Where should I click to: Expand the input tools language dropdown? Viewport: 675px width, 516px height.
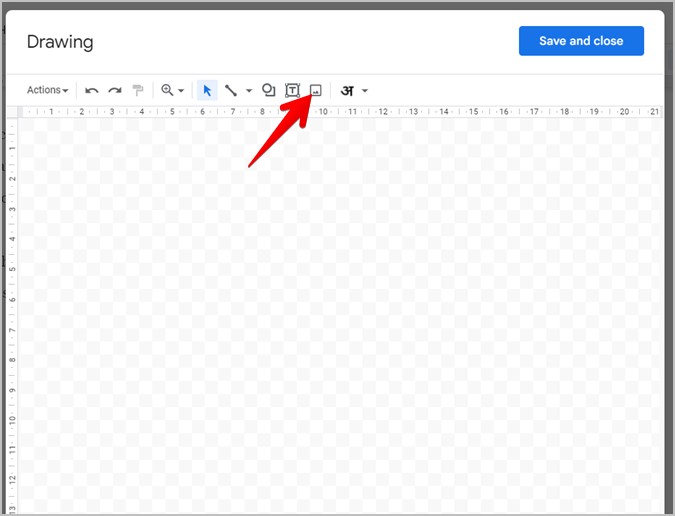(x=365, y=90)
